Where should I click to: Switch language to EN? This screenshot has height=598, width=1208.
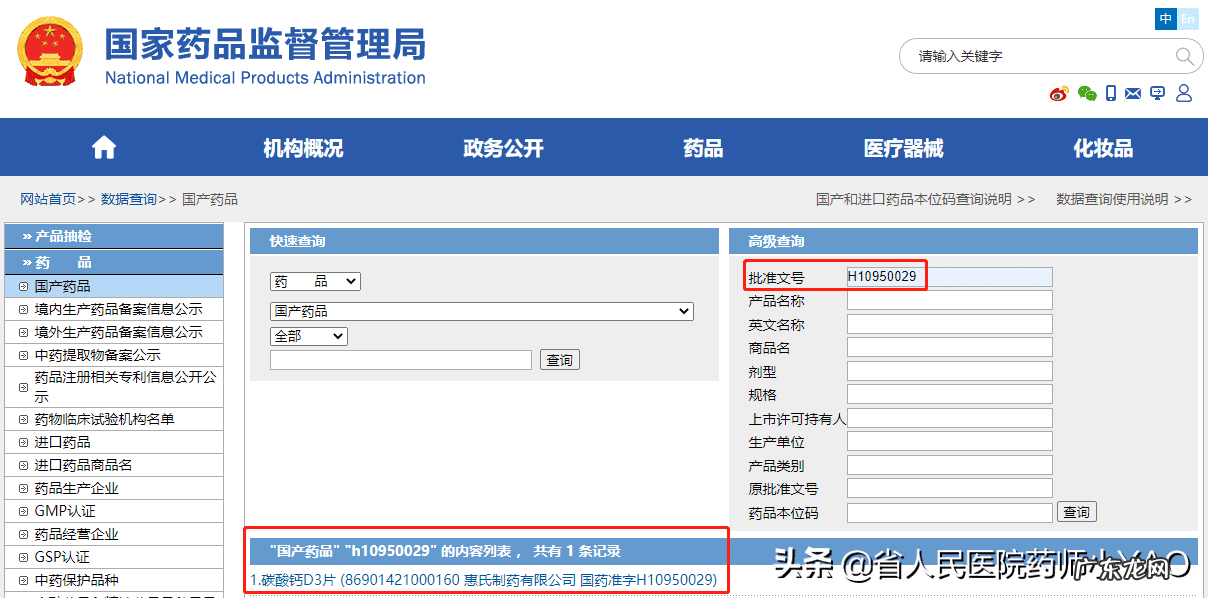(1188, 18)
